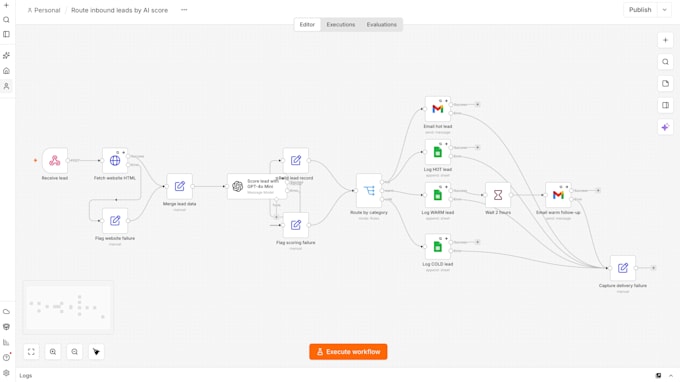Expand the Publish dropdown arrow
The height and width of the screenshot is (382, 680).
[664, 10]
